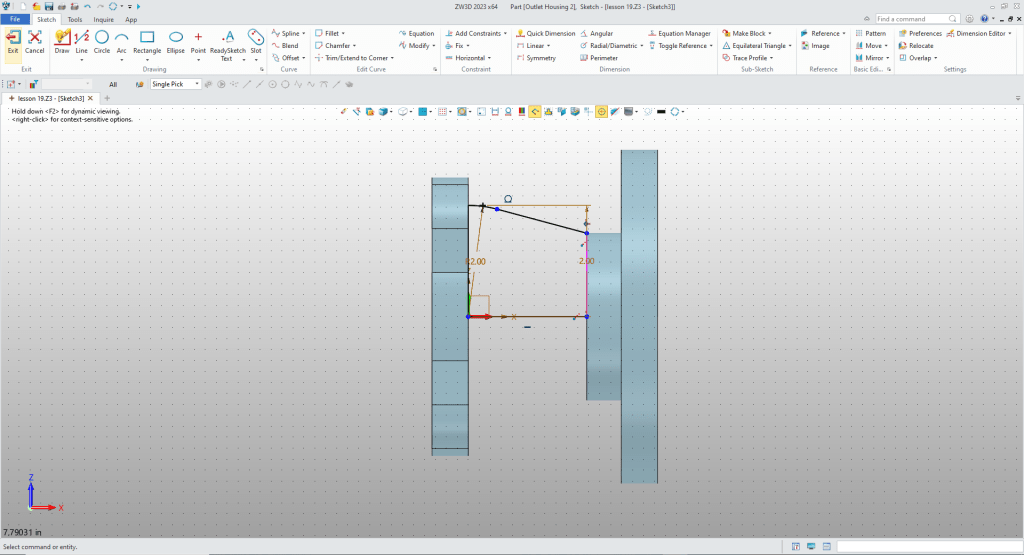Click the Find a command search box
1024x555 pixels.
pyautogui.click(x=918, y=19)
